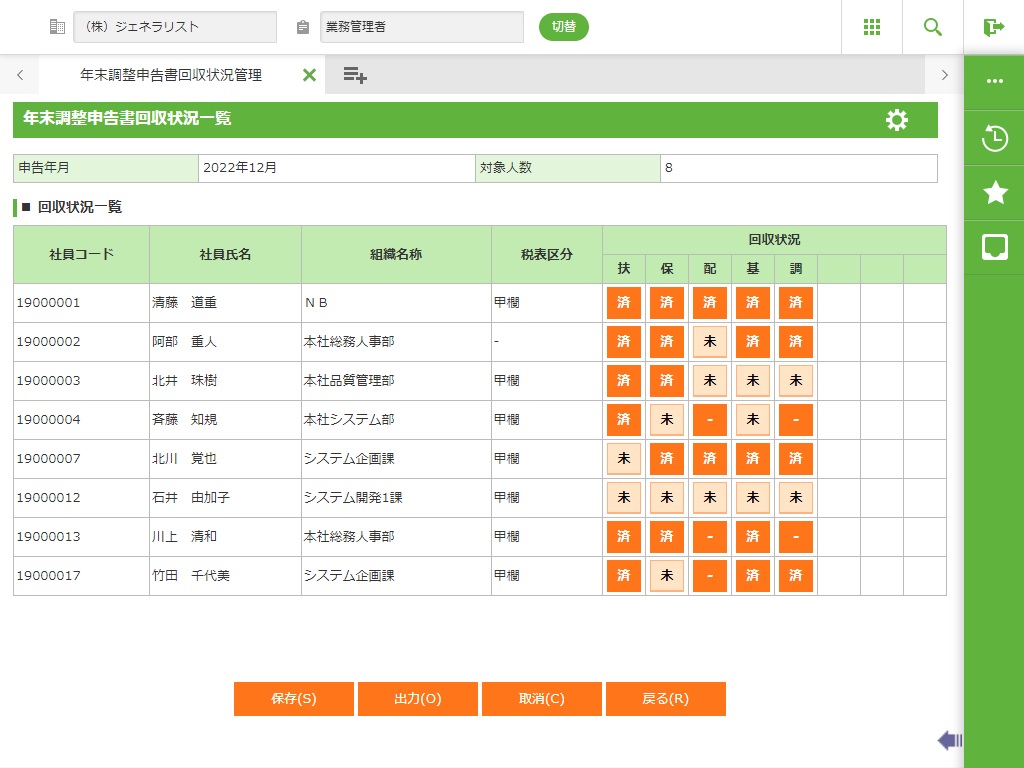Click the logout door icon
This screenshot has width=1024, height=768.
[x=993, y=27]
